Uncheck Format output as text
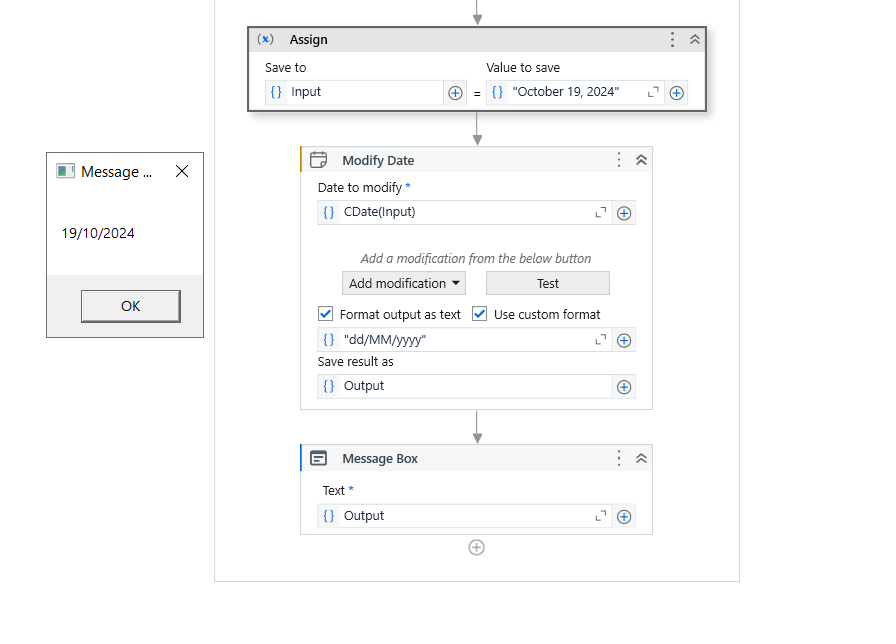This screenshot has height=644, width=896. (x=325, y=313)
